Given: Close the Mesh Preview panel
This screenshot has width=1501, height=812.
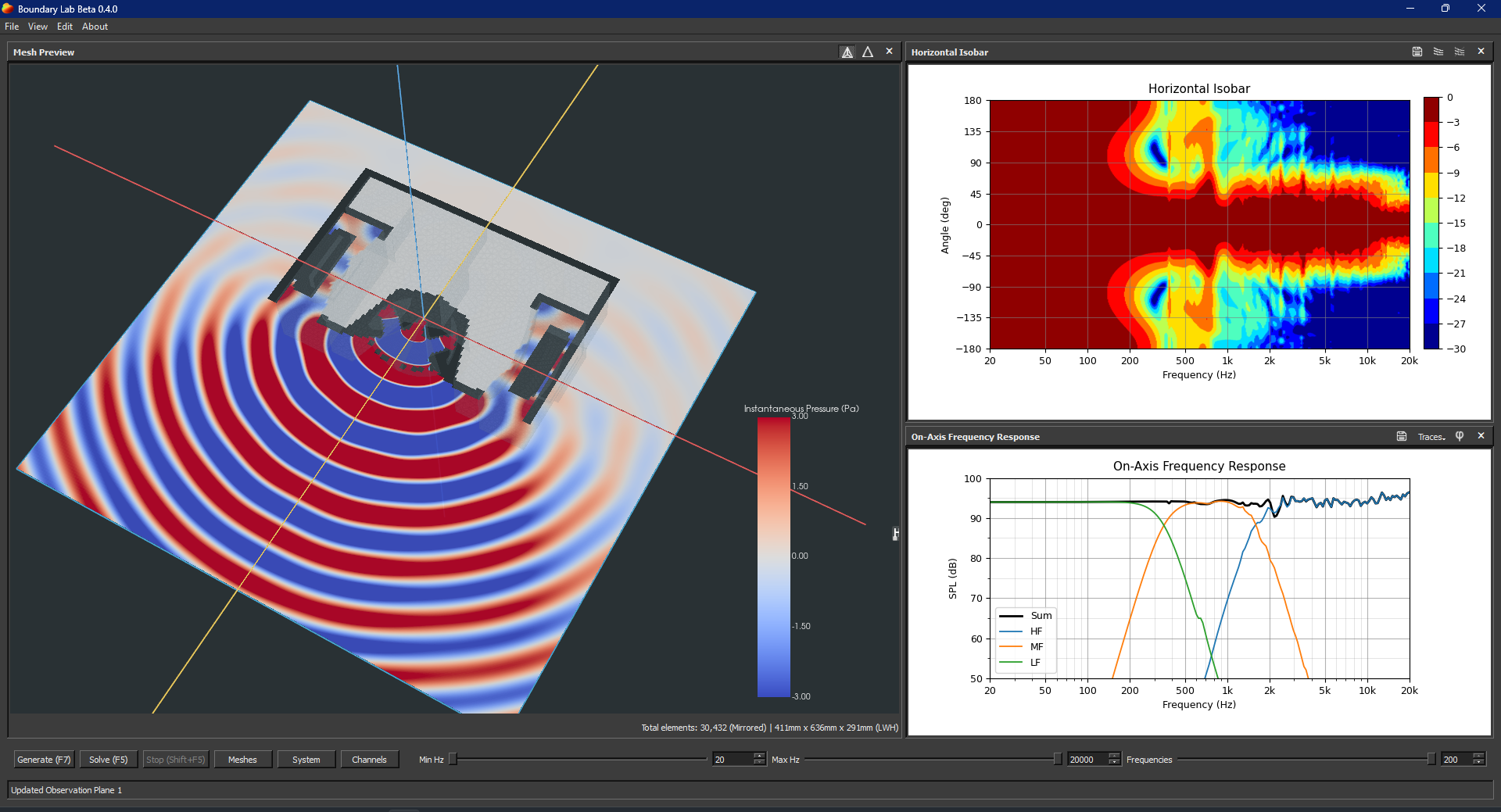Looking at the screenshot, I should (x=889, y=52).
